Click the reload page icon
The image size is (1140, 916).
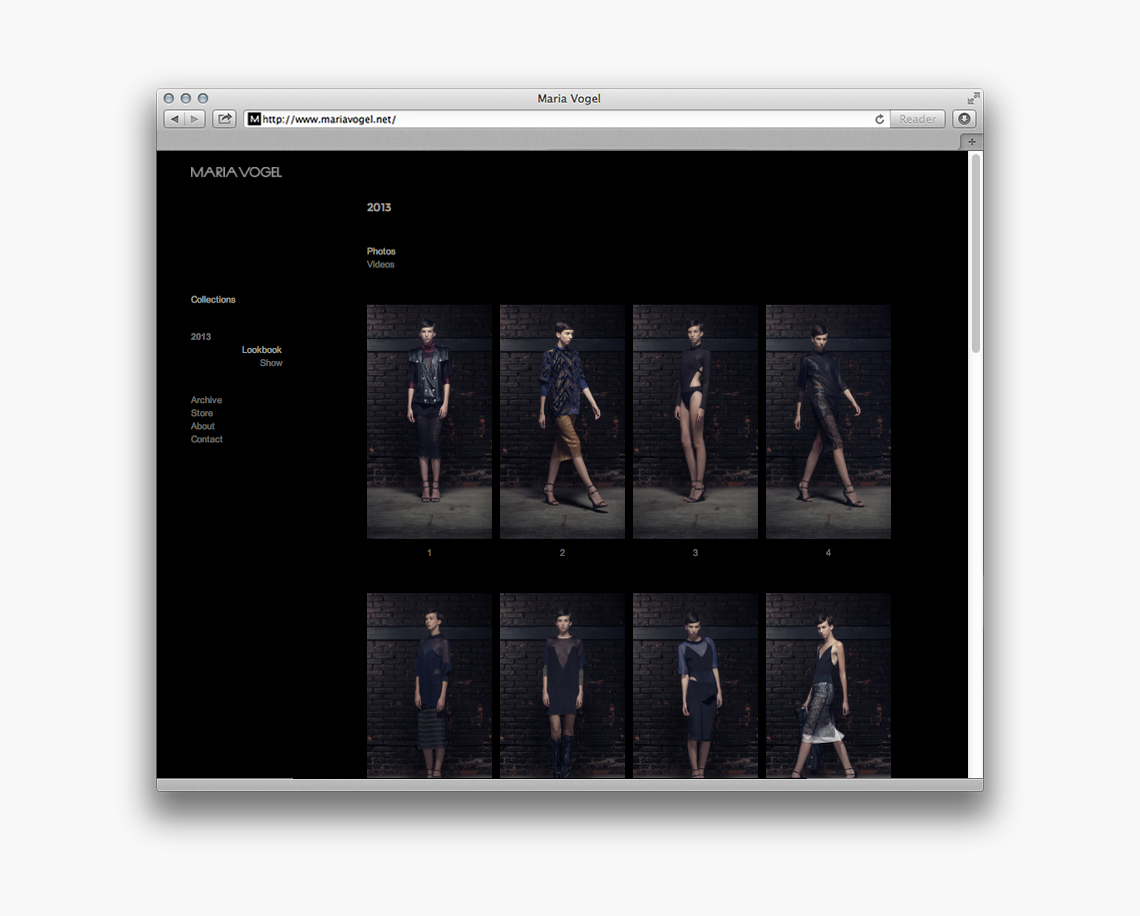(879, 119)
